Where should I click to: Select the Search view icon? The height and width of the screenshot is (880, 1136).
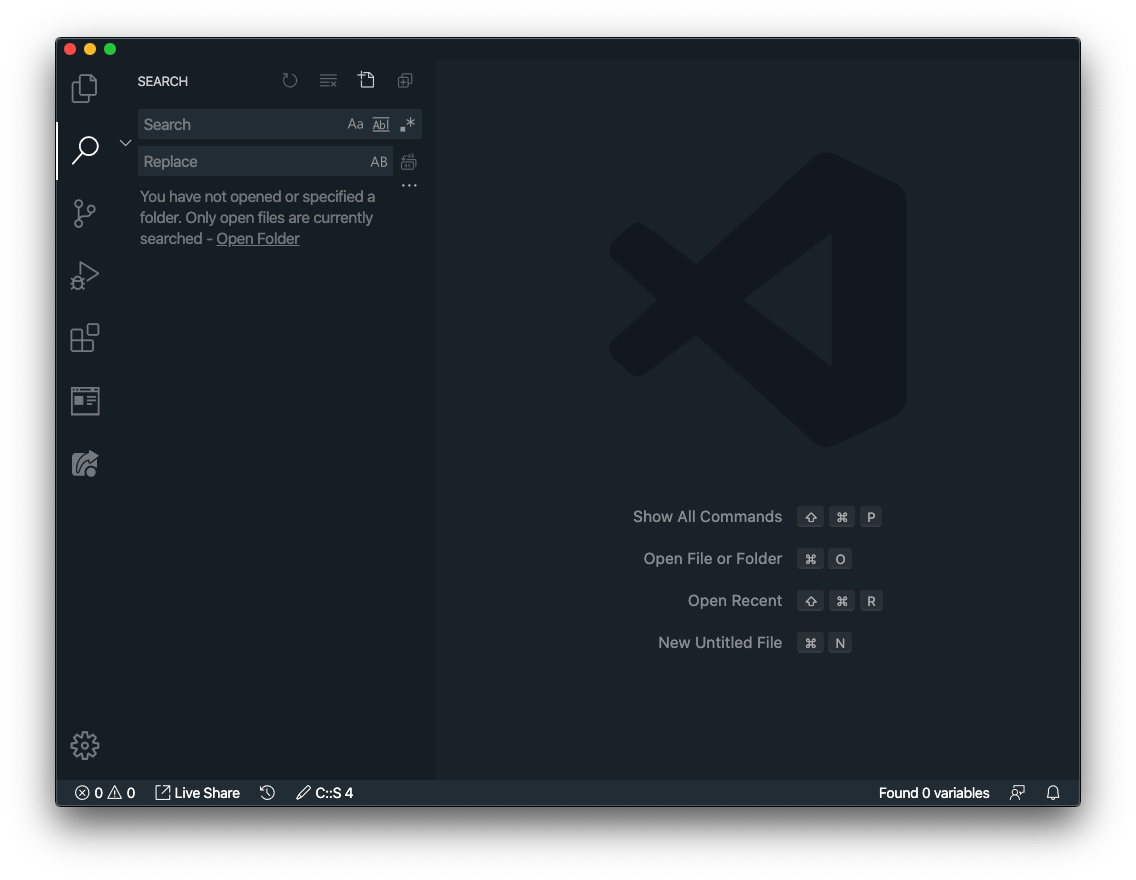pyautogui.click(x=85, y=150)
